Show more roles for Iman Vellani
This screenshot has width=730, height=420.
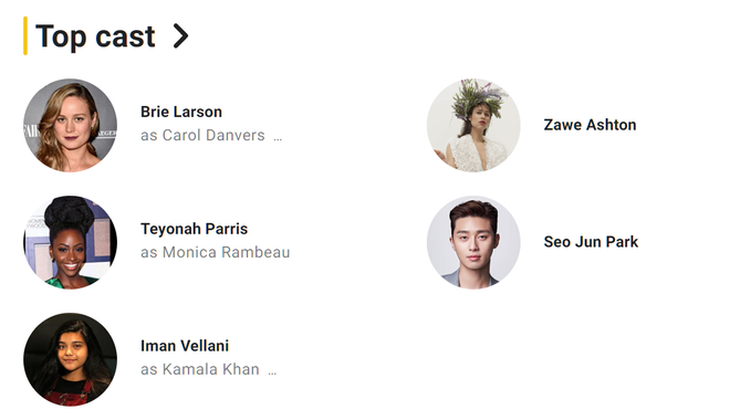point(272,371)
